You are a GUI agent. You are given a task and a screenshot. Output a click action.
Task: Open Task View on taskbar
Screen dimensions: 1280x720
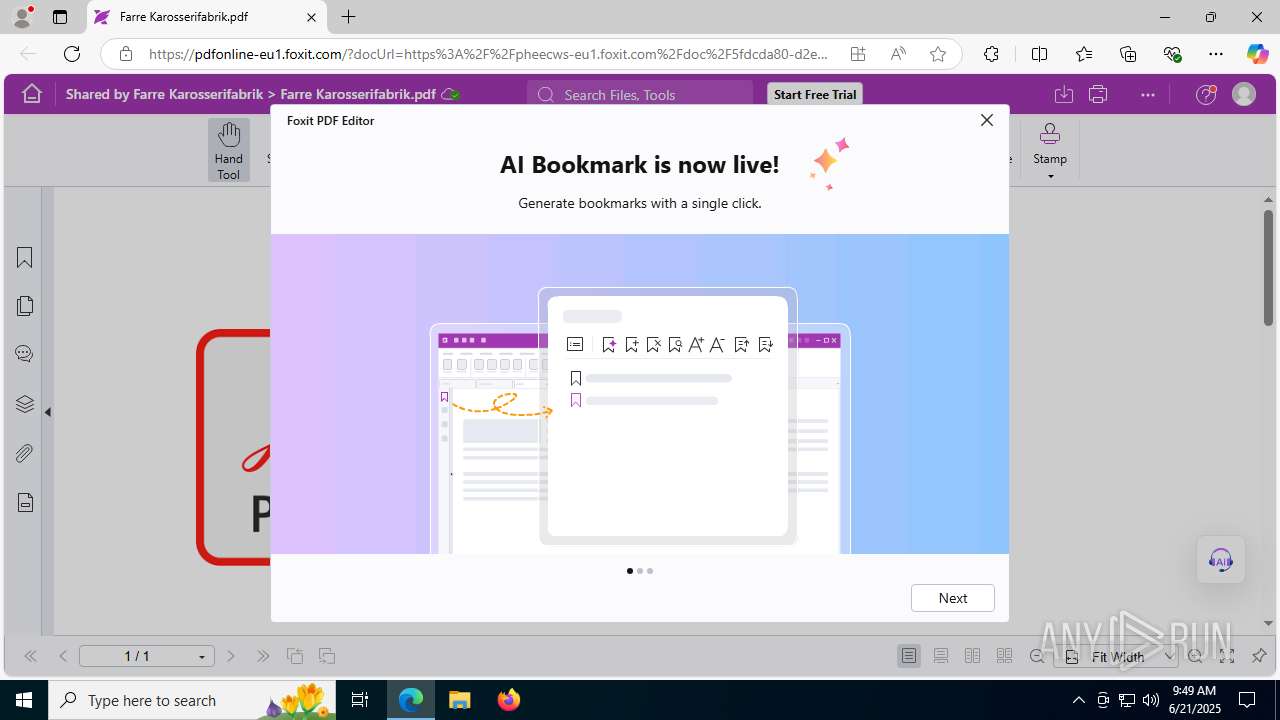[361, 700]
